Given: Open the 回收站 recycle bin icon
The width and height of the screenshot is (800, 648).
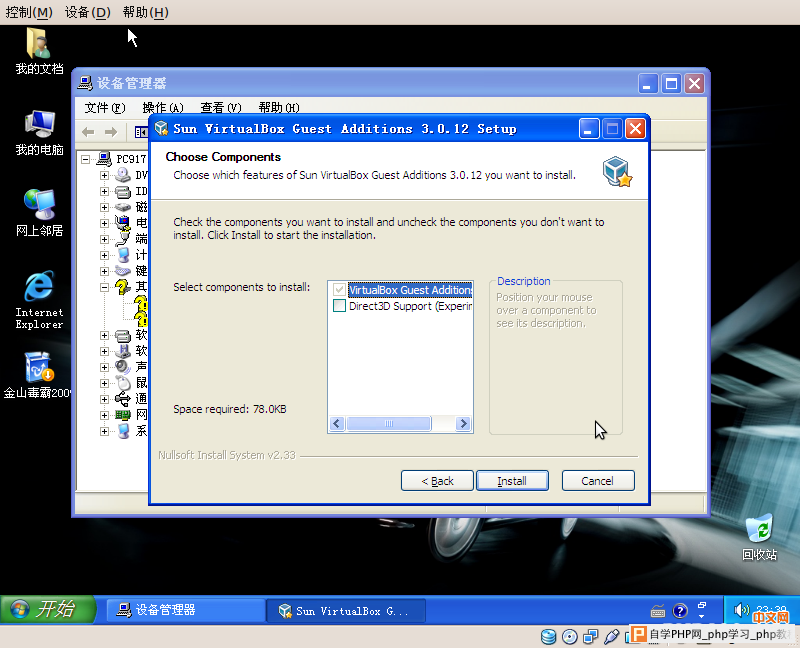Looking at the screenshot, I should click(759, 538).
